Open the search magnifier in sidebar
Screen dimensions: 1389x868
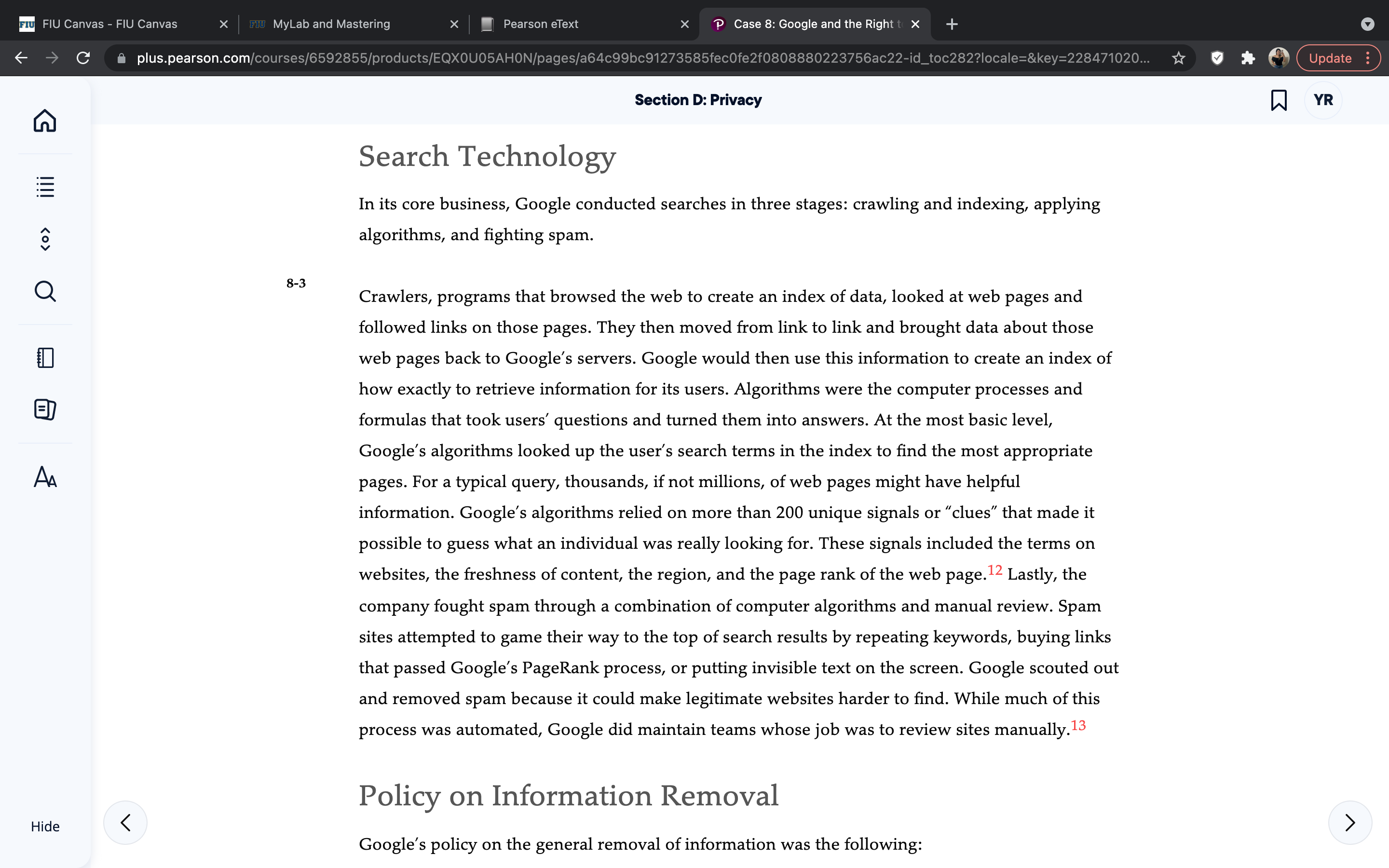(45, 291)
